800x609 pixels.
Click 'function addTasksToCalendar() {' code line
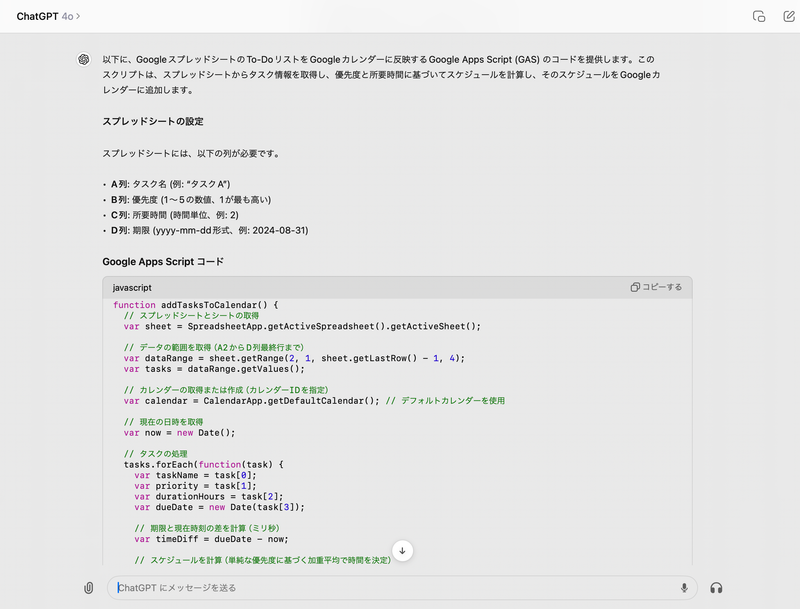tap(195, 305)
